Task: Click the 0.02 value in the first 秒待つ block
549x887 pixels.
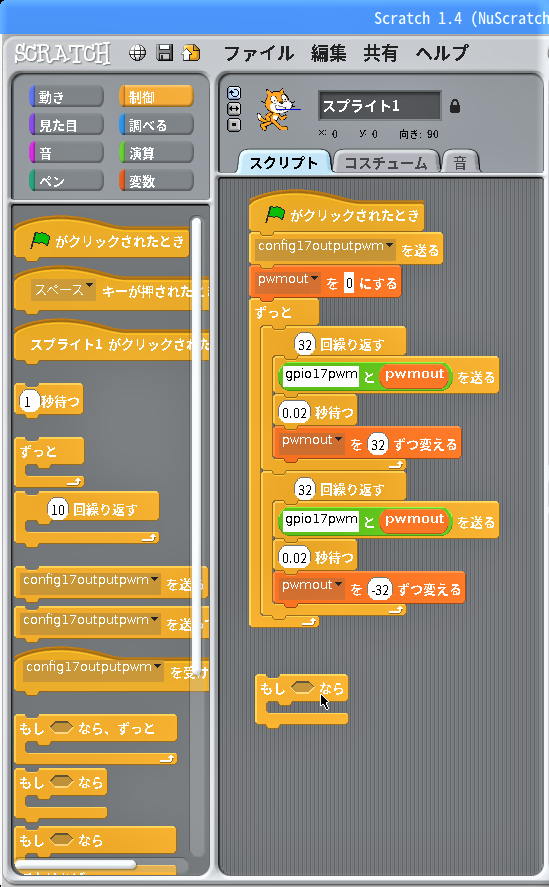Action: [294, 413]
